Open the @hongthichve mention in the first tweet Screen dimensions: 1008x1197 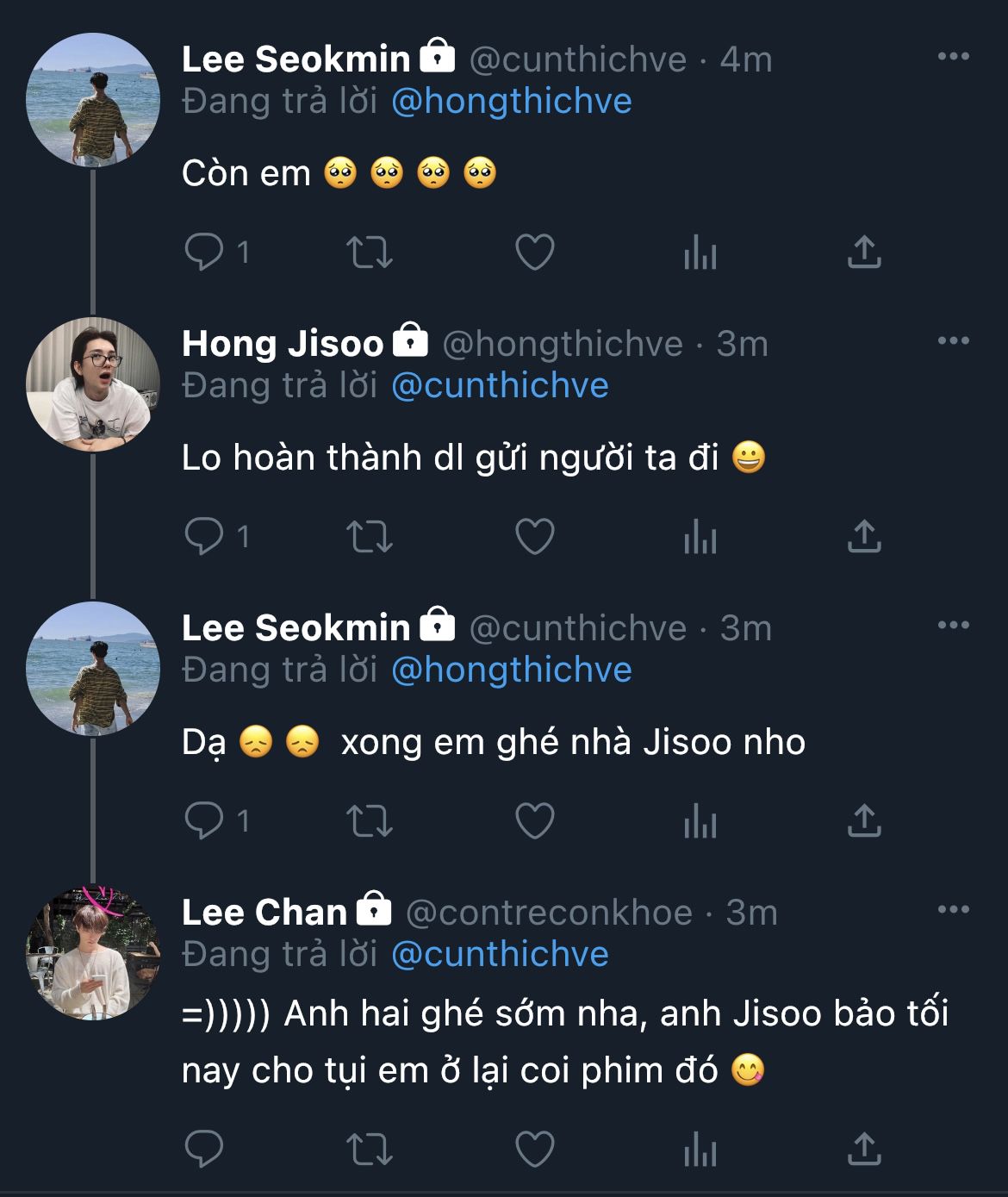pyautogui.click(x=512, y=102)
